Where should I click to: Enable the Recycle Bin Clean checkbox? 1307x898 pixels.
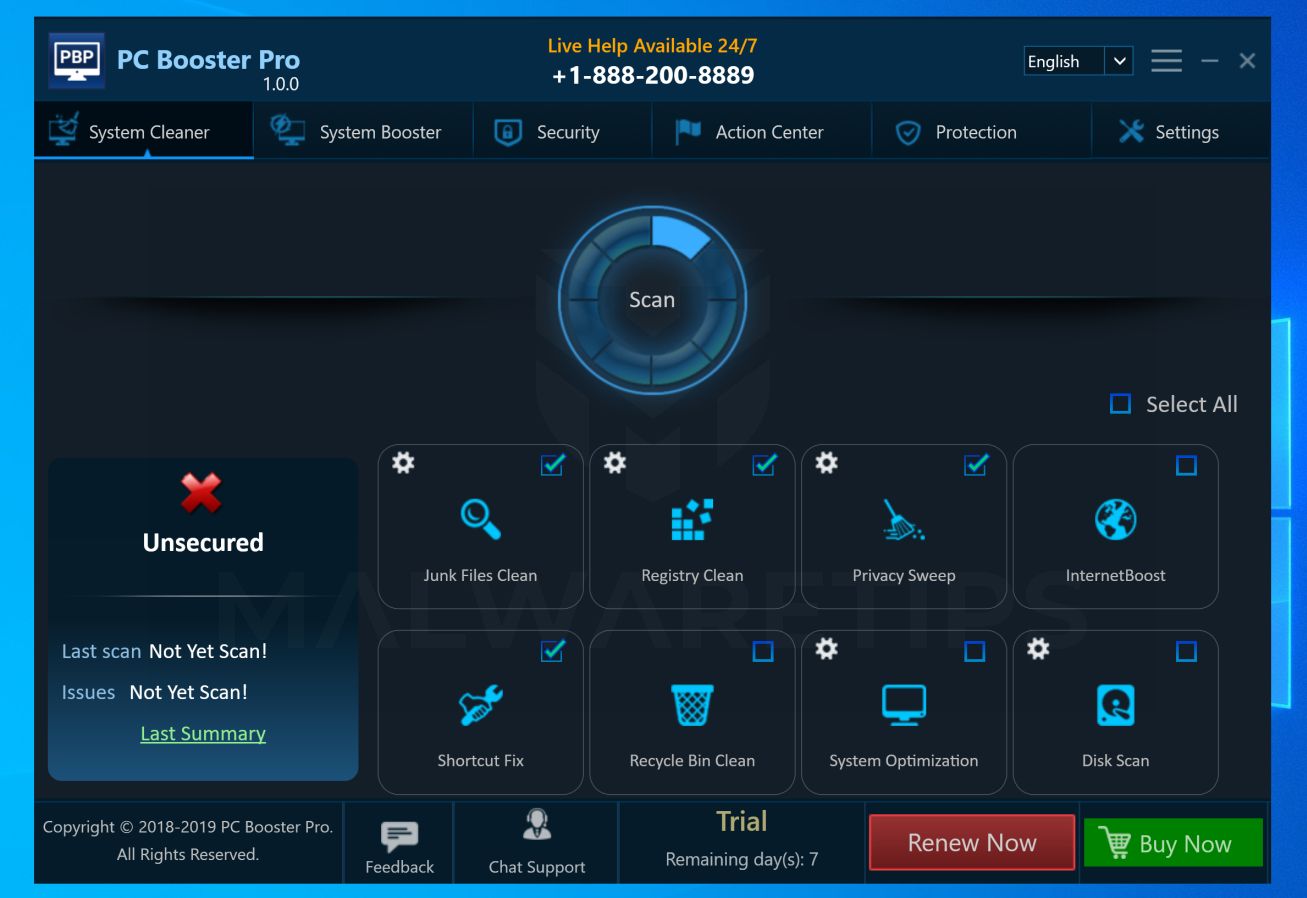click(763, 652)
